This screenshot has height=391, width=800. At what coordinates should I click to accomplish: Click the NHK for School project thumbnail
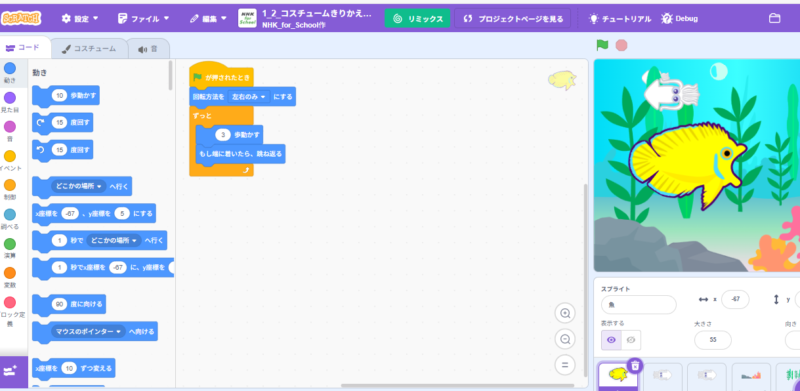(x=247, y=18)
